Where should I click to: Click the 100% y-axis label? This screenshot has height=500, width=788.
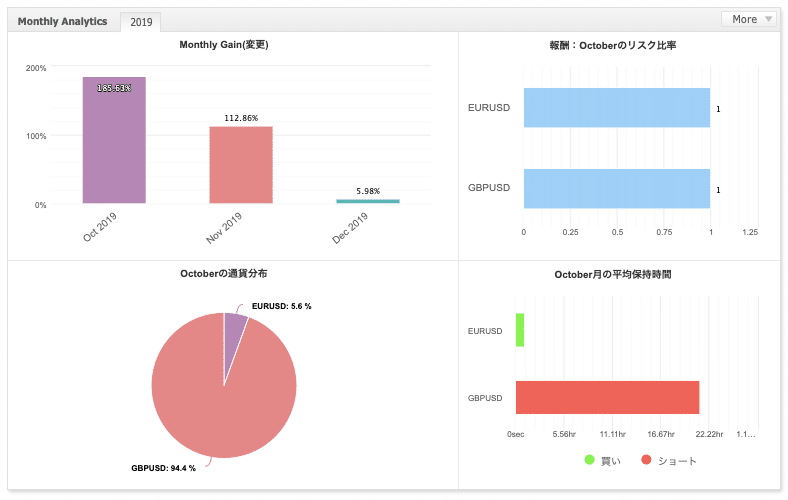coord(36,136)
